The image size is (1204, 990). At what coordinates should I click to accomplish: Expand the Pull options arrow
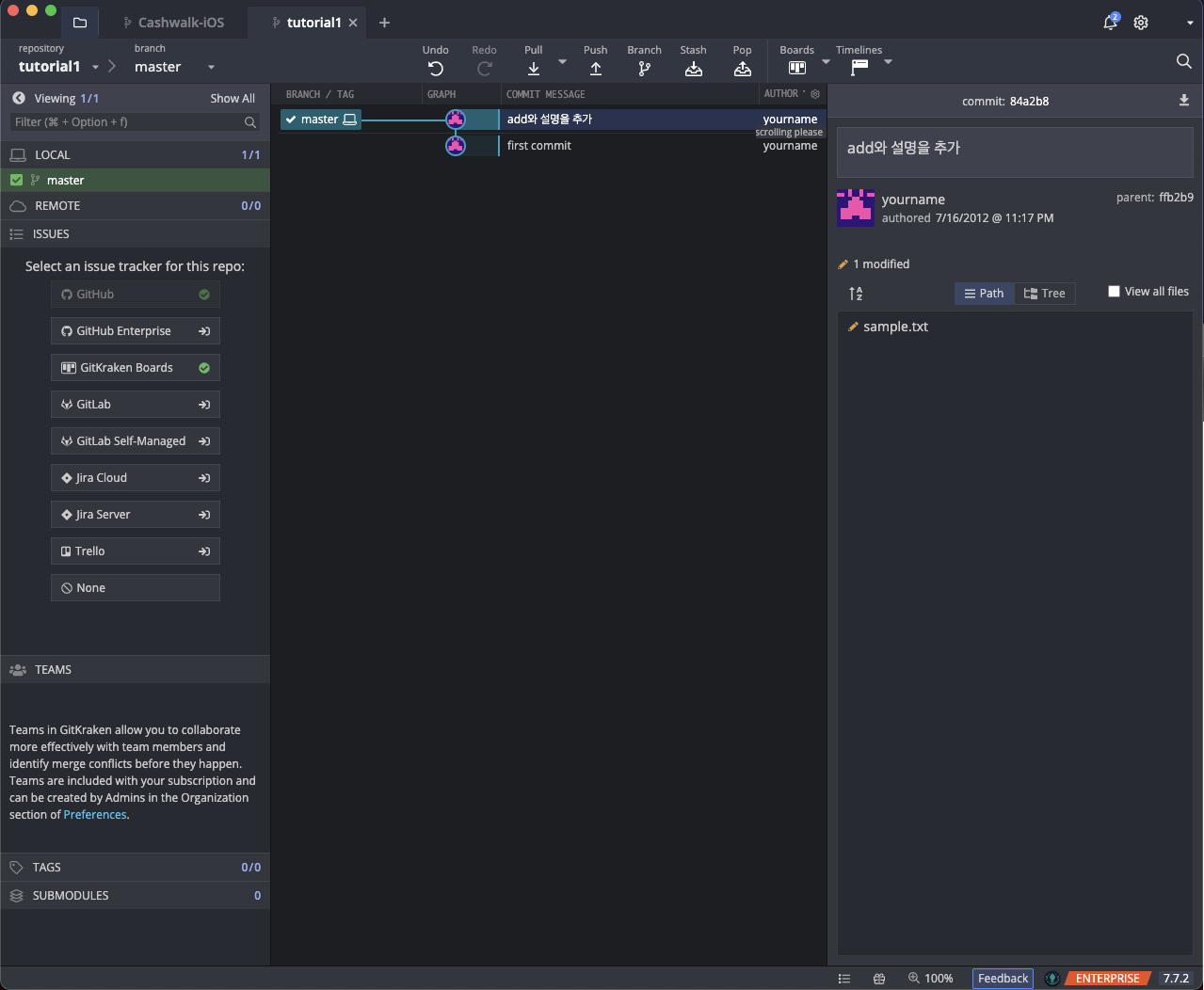[x=563, y=62]
